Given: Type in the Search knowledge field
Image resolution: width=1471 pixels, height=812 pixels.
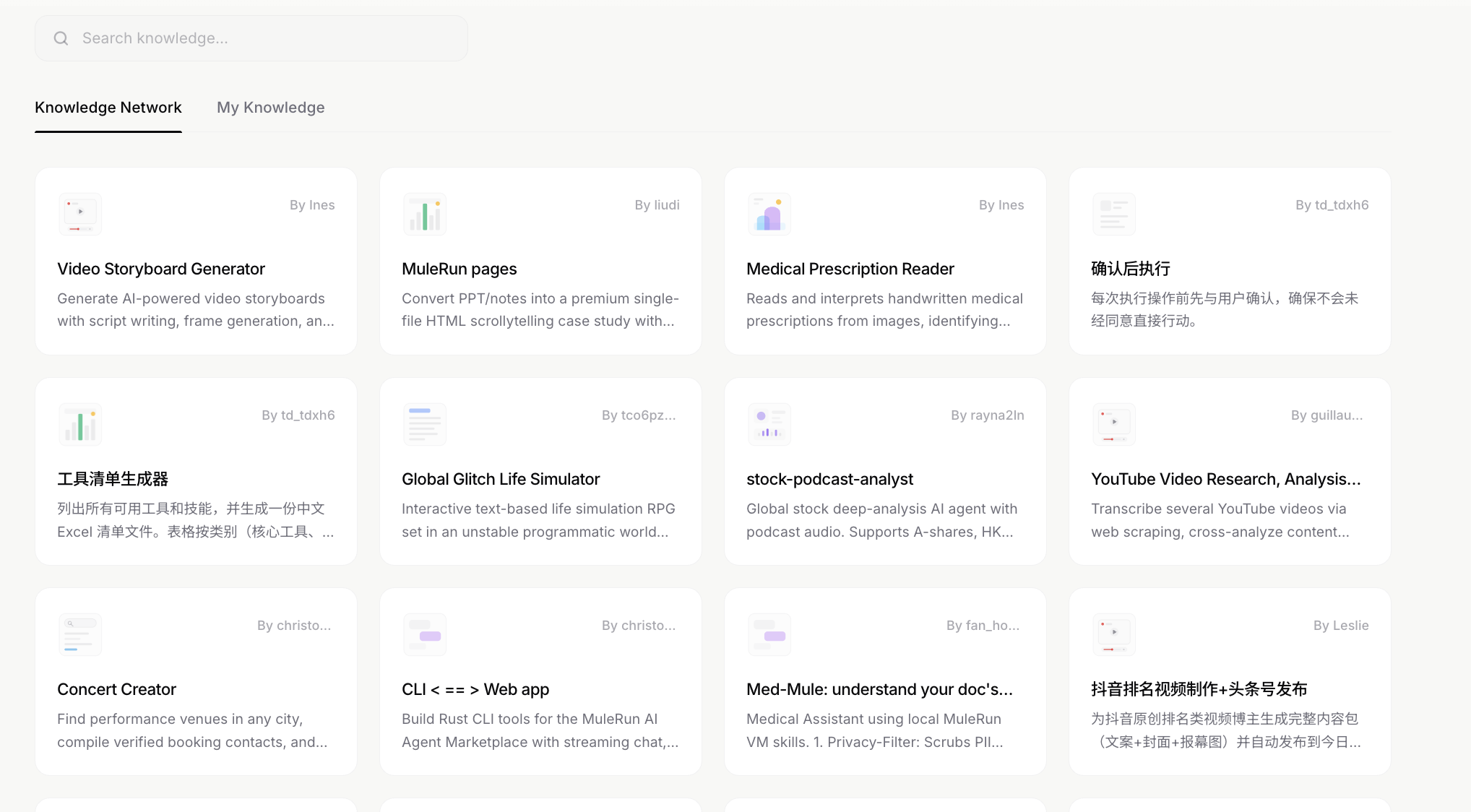Looking at the screenshot, I should tap(267, 38).
